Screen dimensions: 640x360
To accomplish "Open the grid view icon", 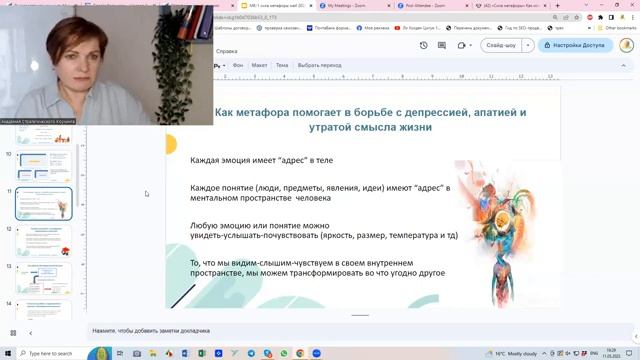I will (13, 333).
